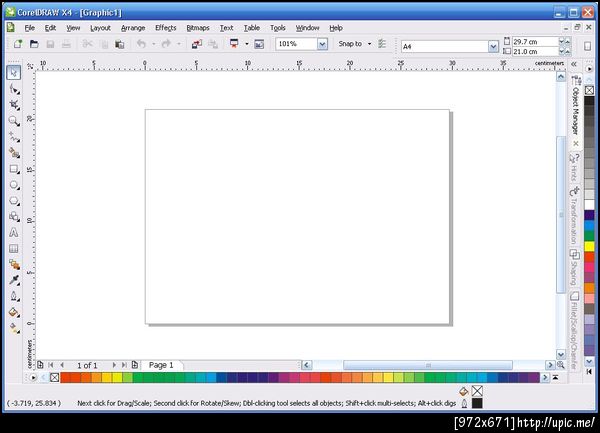Select the Outline Pen tool

(x=14, y=296)
